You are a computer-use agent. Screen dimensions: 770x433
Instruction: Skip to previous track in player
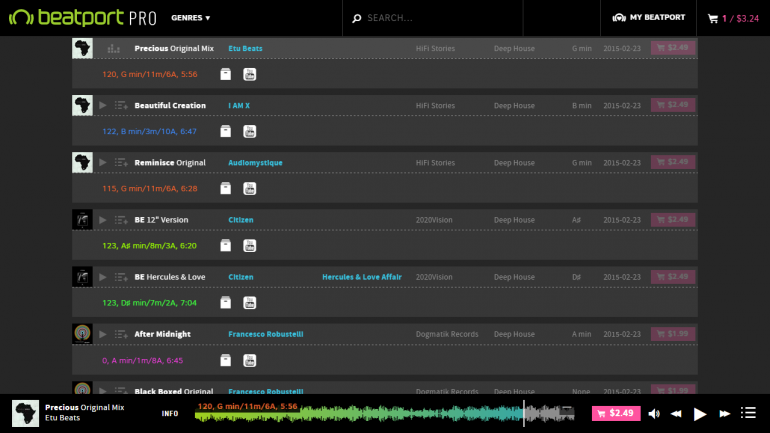[676, 413]
